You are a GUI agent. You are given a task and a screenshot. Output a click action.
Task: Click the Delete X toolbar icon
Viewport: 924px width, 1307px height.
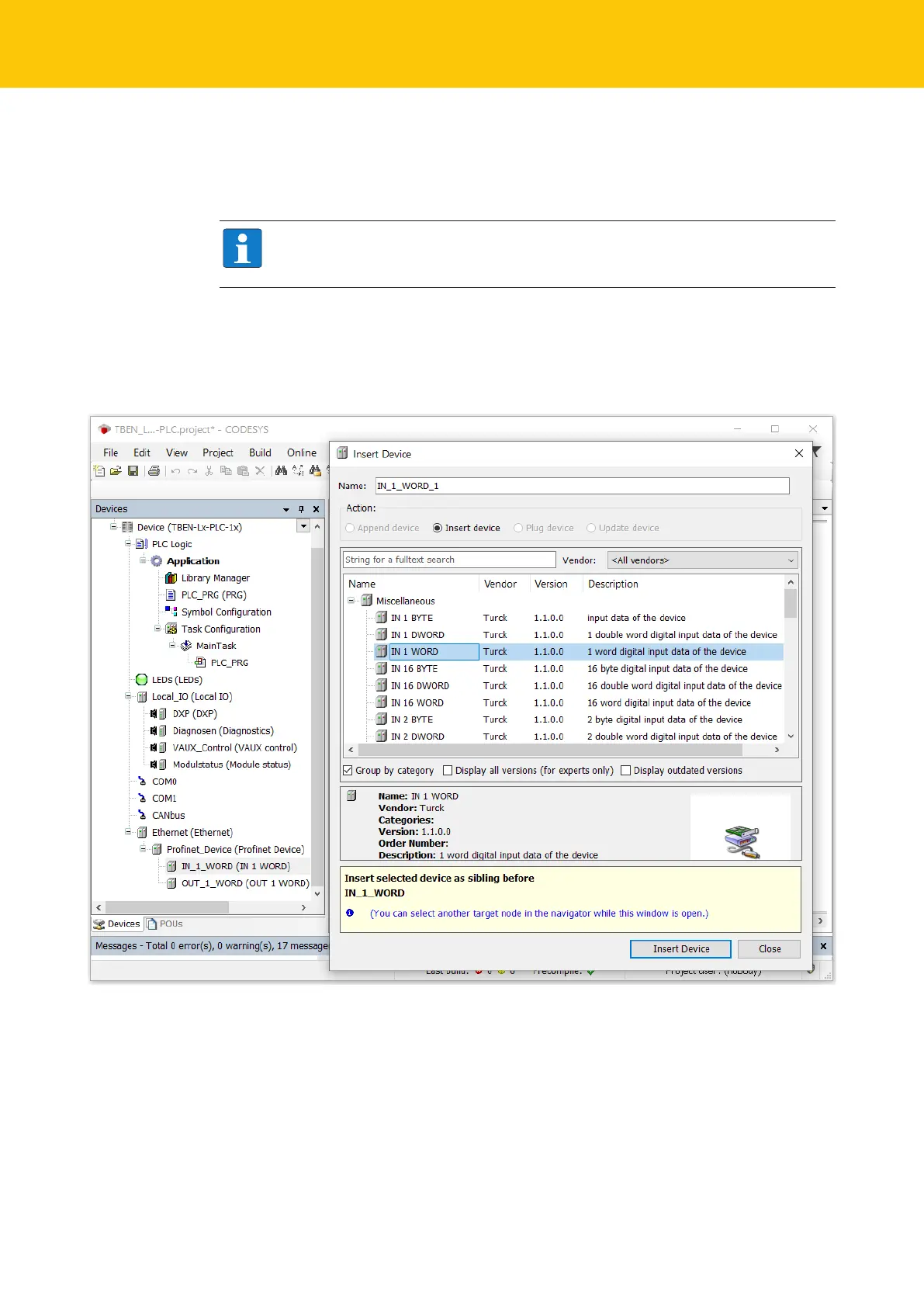point(260,470)
